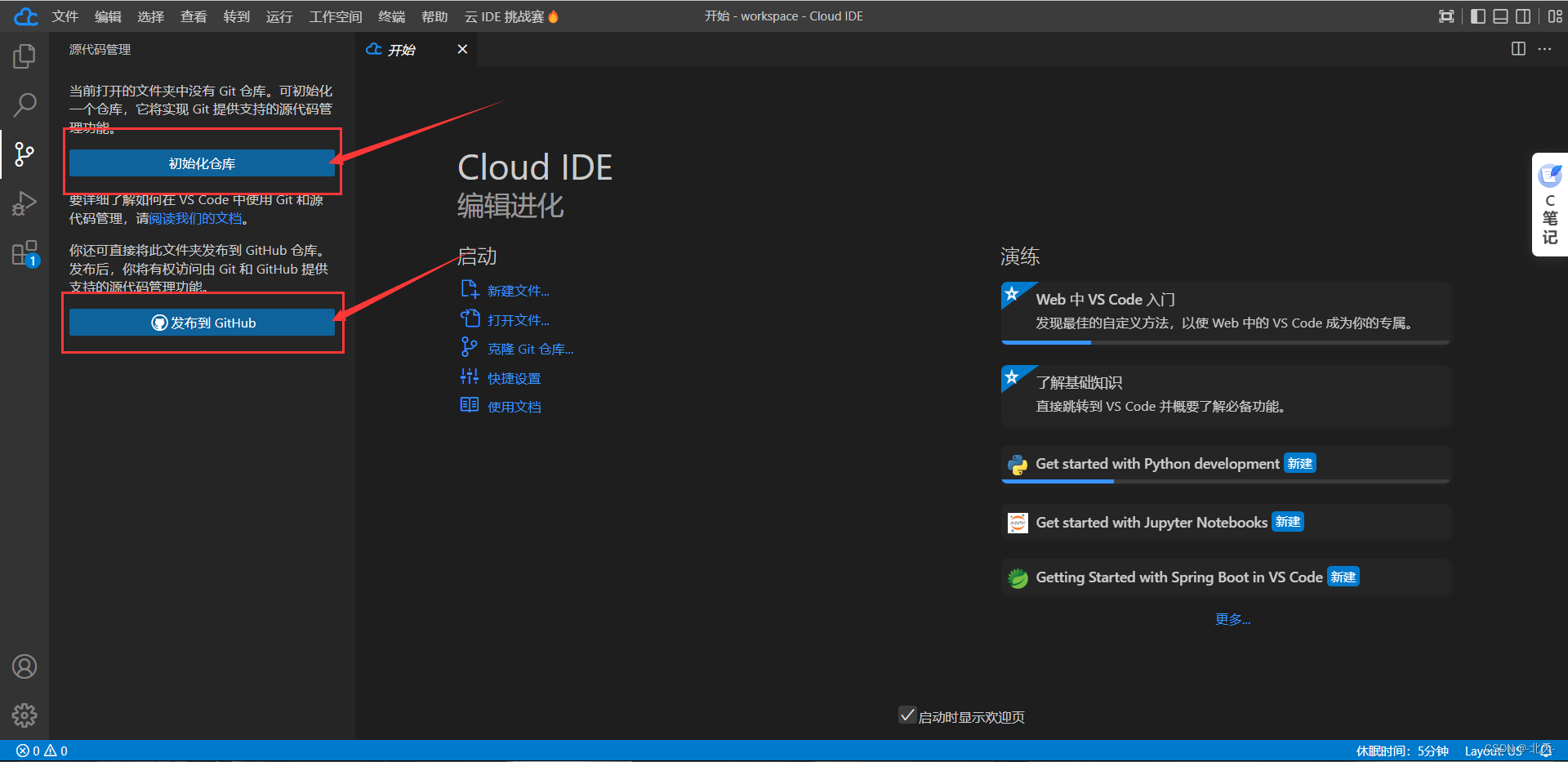Toggle secondary side bar layout icon
The width and height of the screenshot is (1568, 762).
1523,16
